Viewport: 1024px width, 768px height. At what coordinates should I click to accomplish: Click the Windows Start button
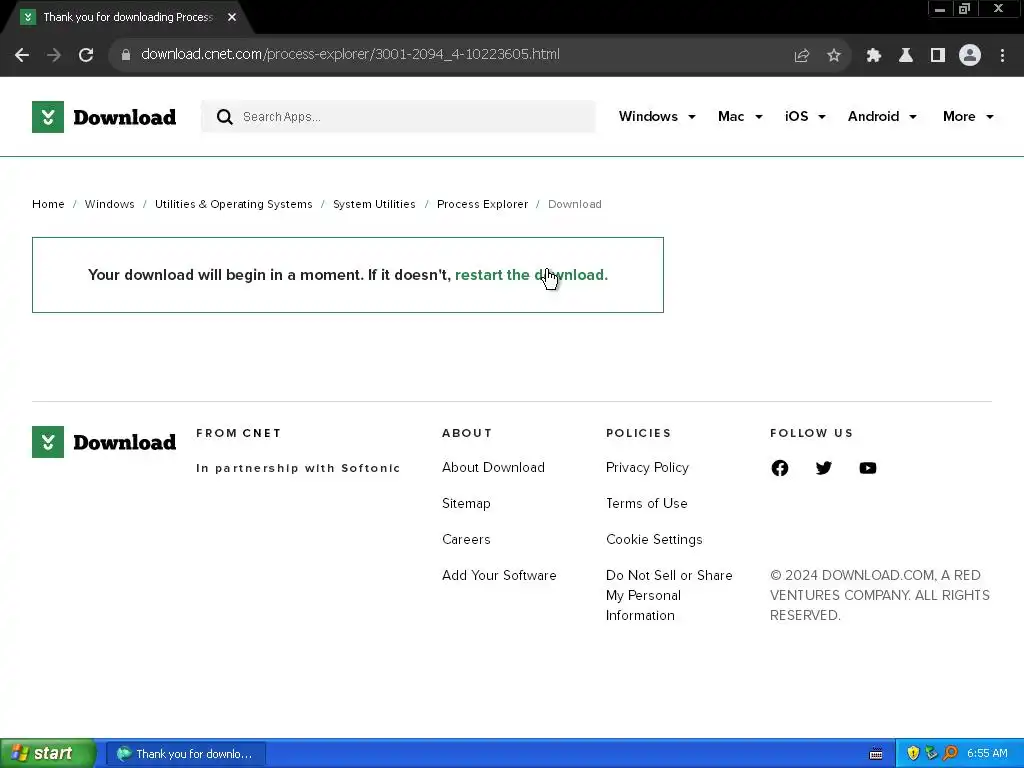[x=48, y=753]
